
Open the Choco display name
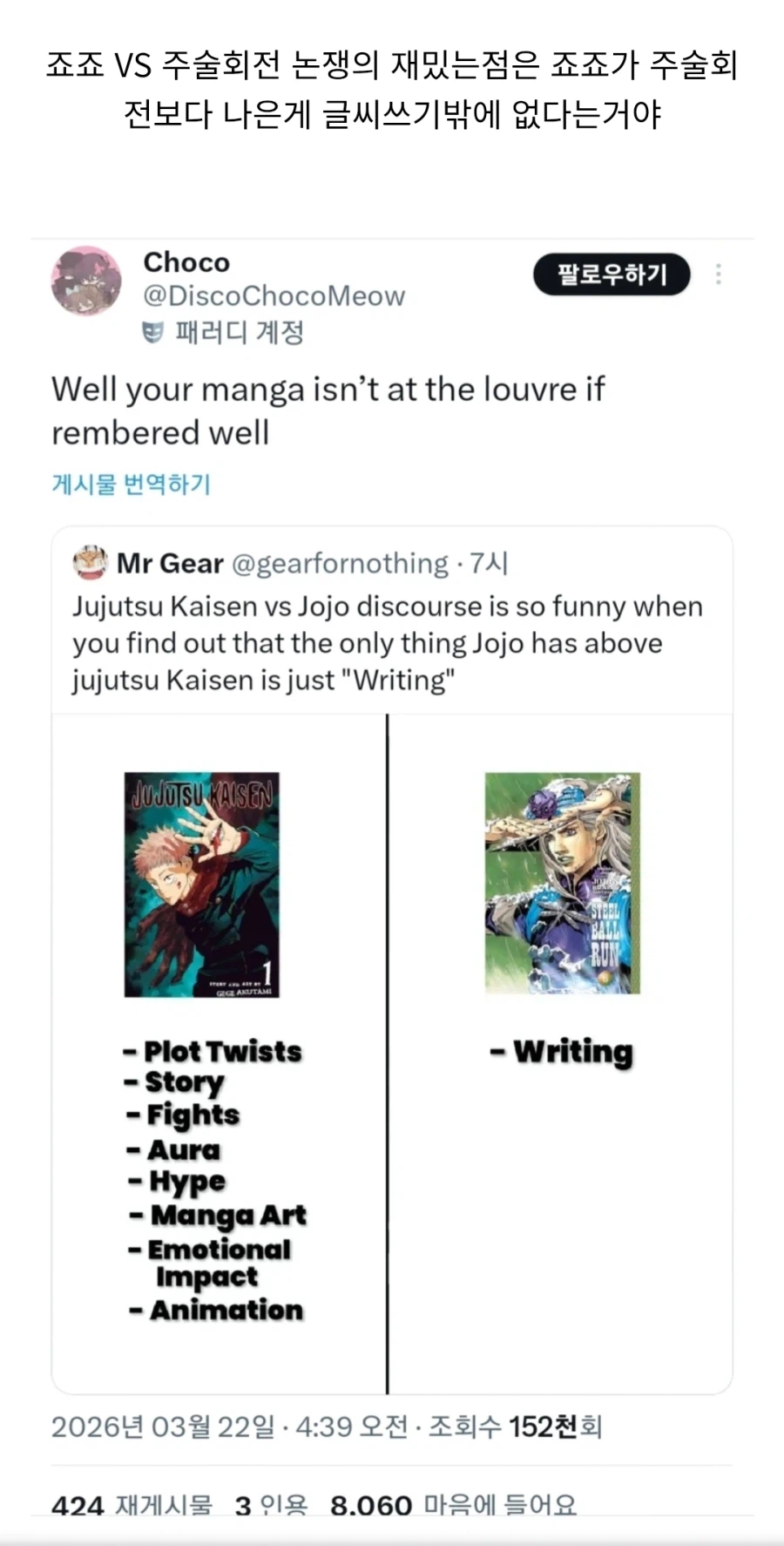click(x=186, y=262)
